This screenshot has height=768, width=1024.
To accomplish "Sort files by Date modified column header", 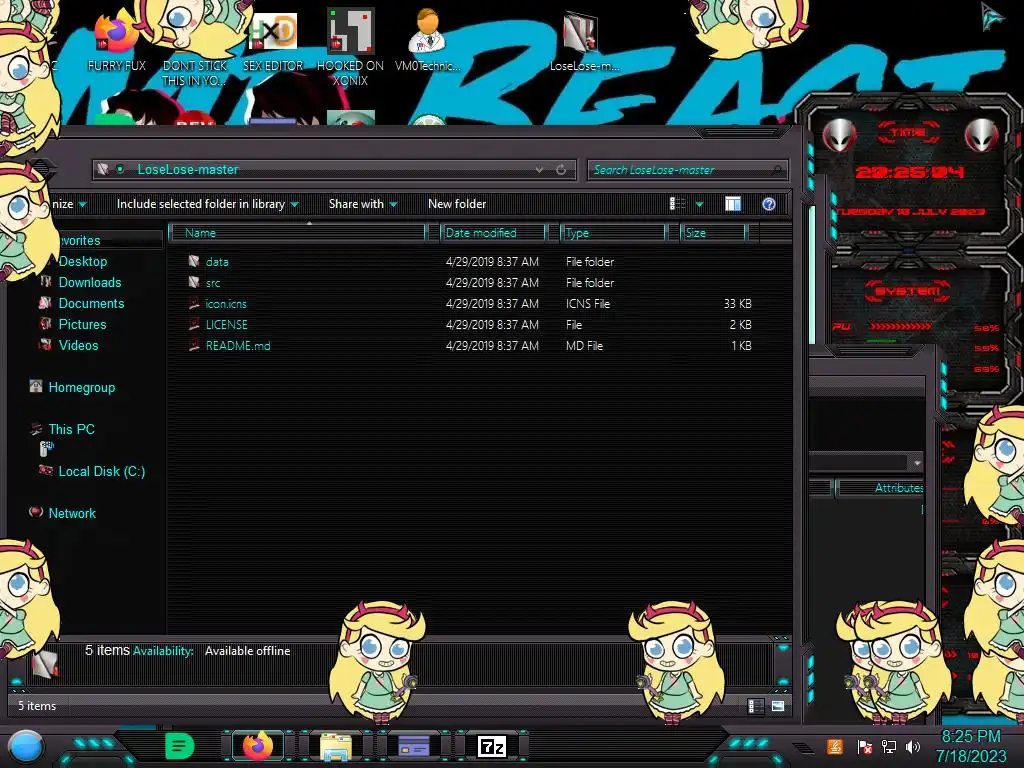I will click(493, 233).
